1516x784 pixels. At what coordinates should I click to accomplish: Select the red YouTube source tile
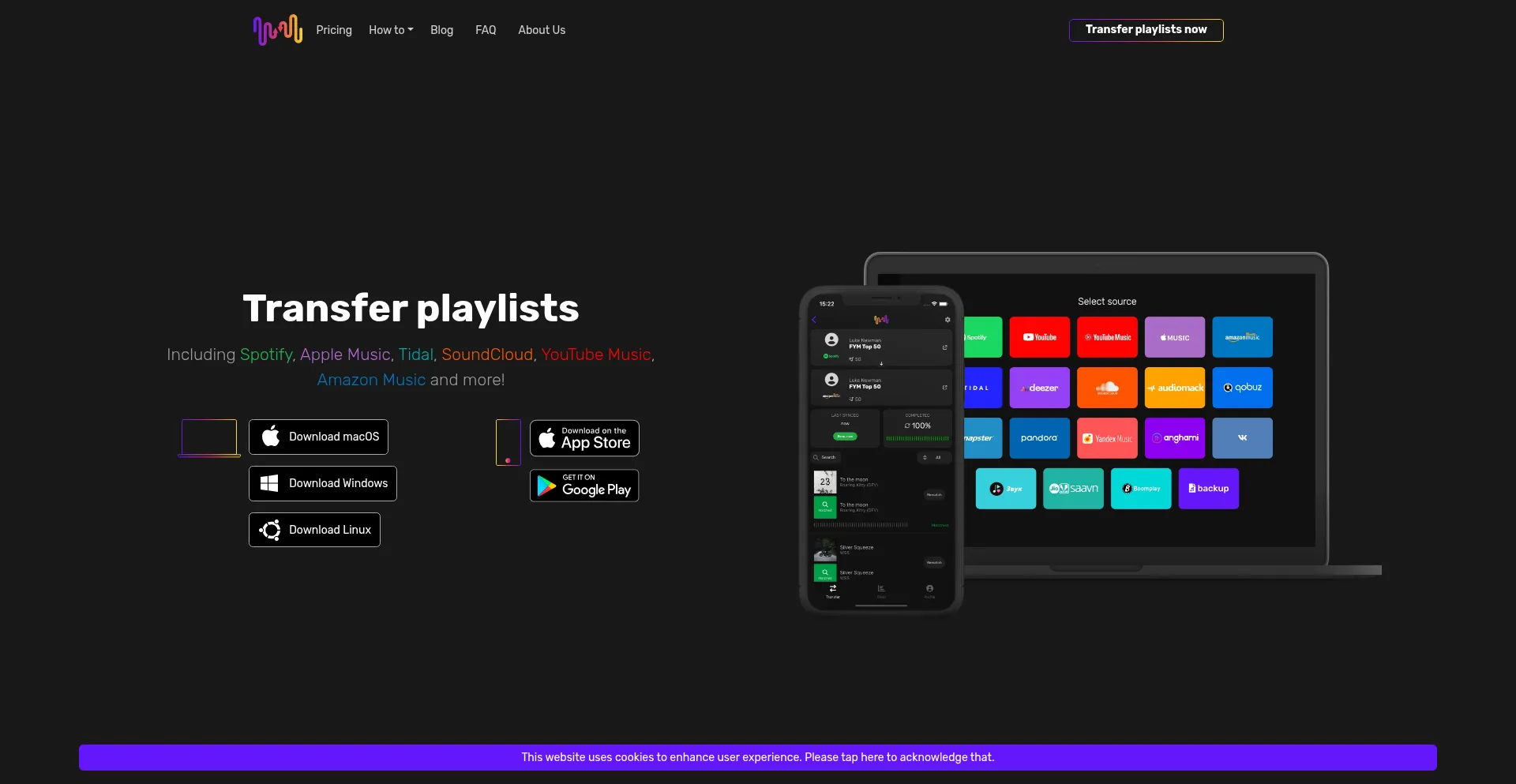pos(1039,337)
